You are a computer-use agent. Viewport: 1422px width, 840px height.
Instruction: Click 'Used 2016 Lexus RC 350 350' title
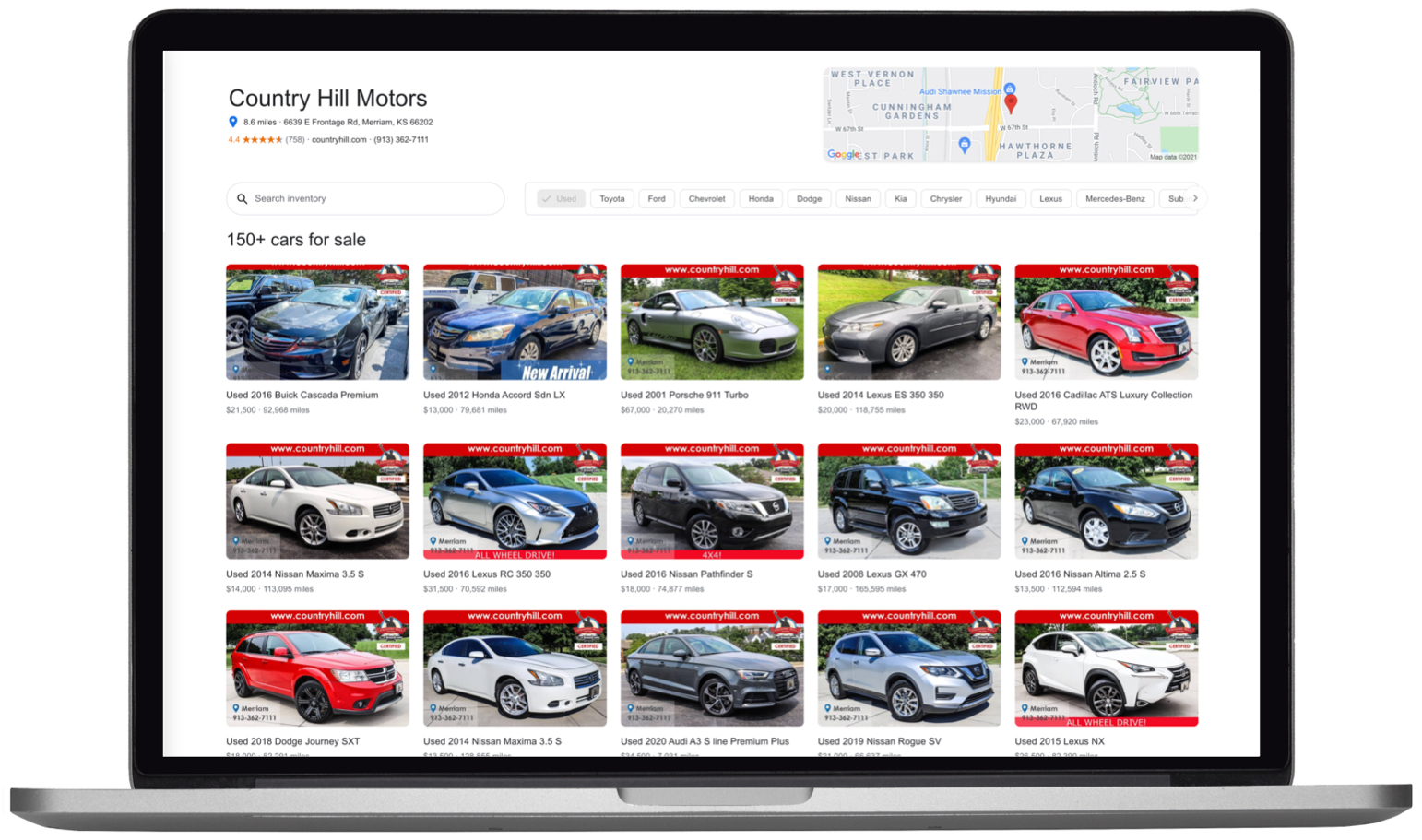487,574
